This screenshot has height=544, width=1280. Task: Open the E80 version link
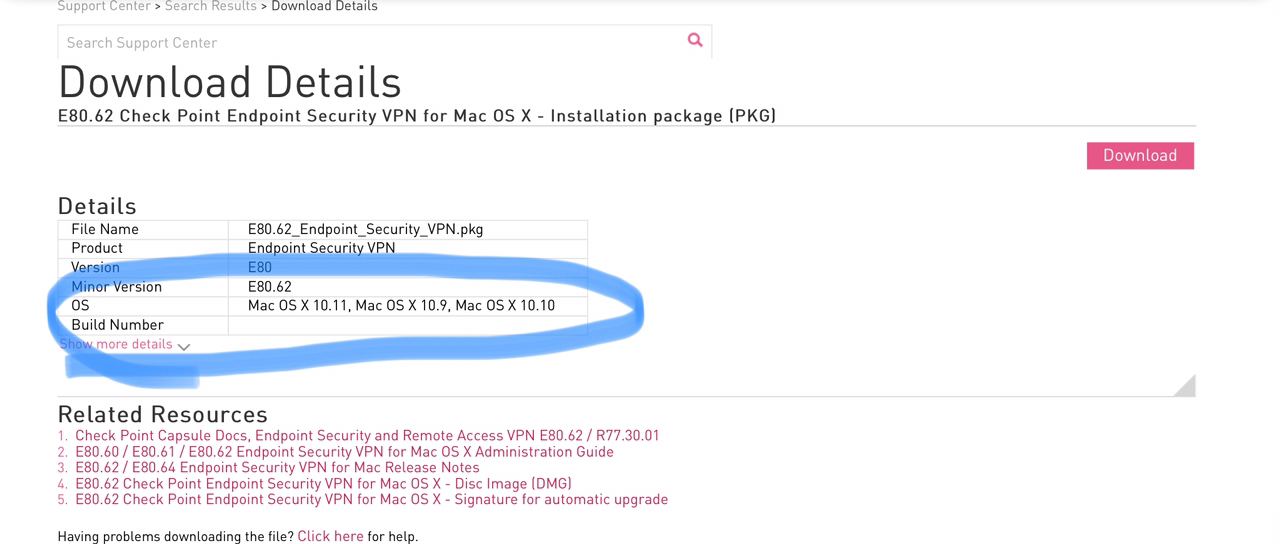pos(260,267)
